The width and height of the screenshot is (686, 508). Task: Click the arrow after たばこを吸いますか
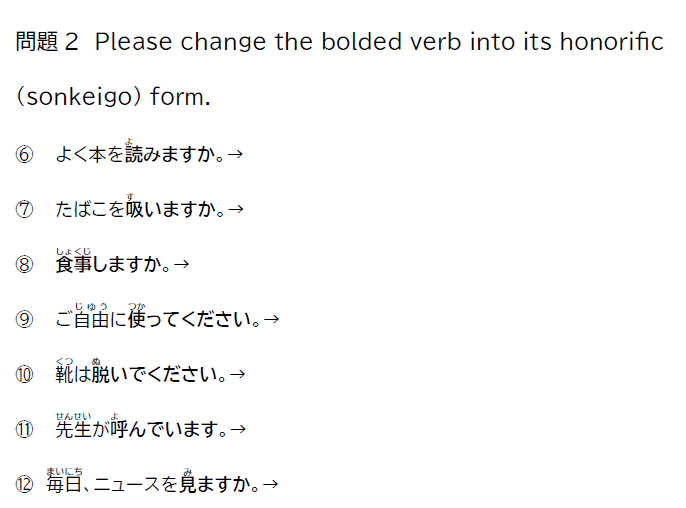(x=237, y=210)
